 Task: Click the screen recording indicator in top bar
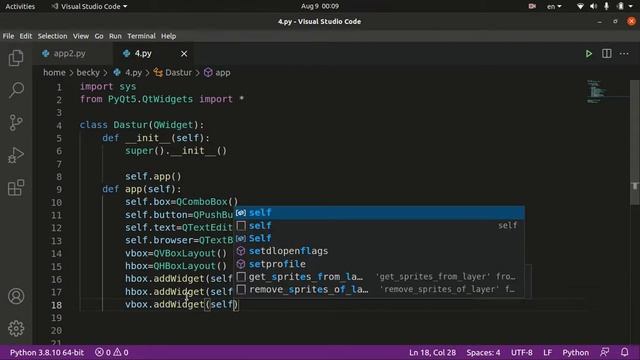(532, 6)
